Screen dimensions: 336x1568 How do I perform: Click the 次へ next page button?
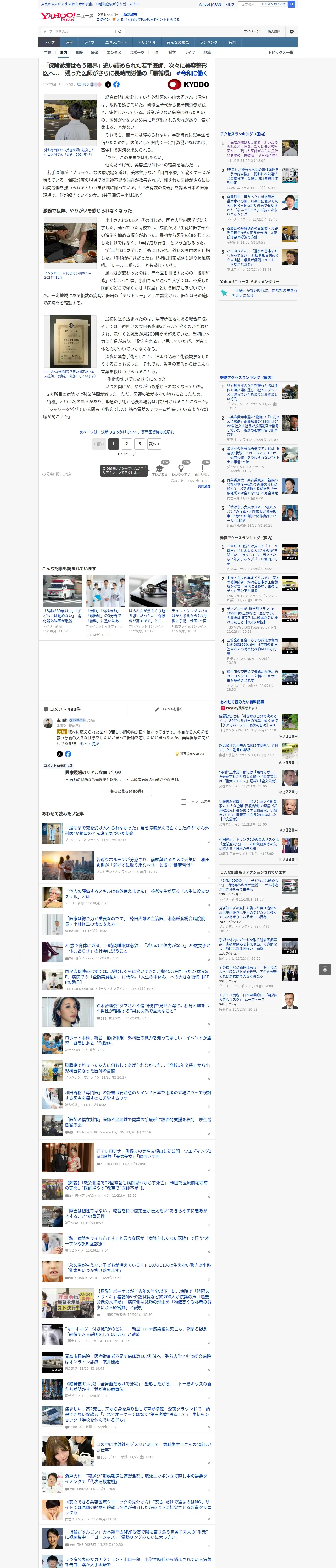point(154,444)
